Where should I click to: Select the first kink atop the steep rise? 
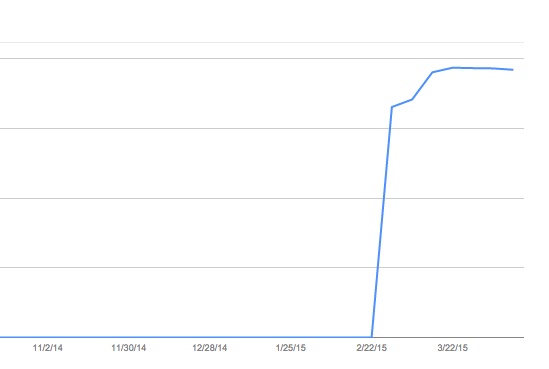tap(392, 107)
